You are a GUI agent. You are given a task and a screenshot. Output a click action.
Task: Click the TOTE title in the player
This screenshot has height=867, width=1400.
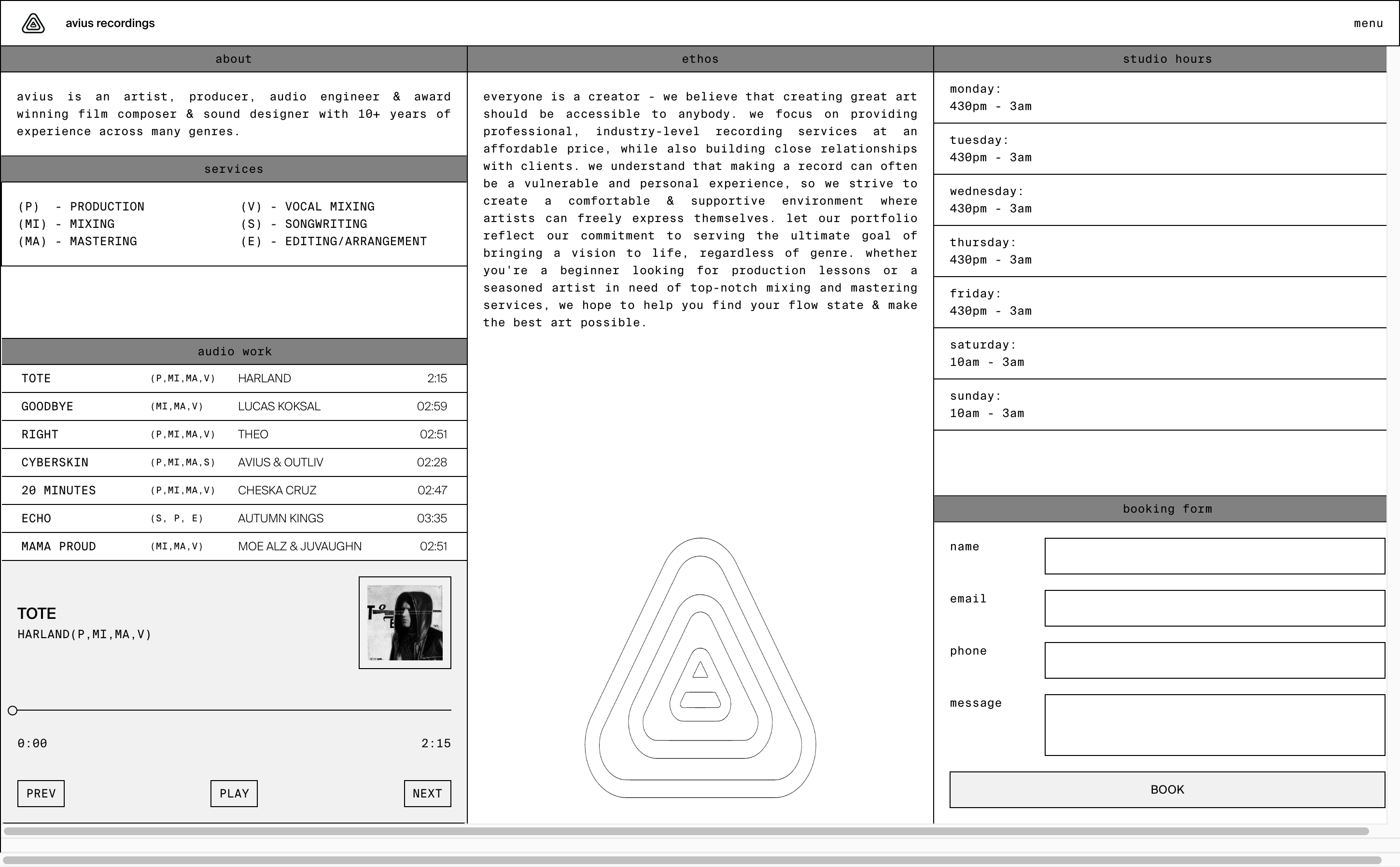pyautogui.click(x=37, y=614)
